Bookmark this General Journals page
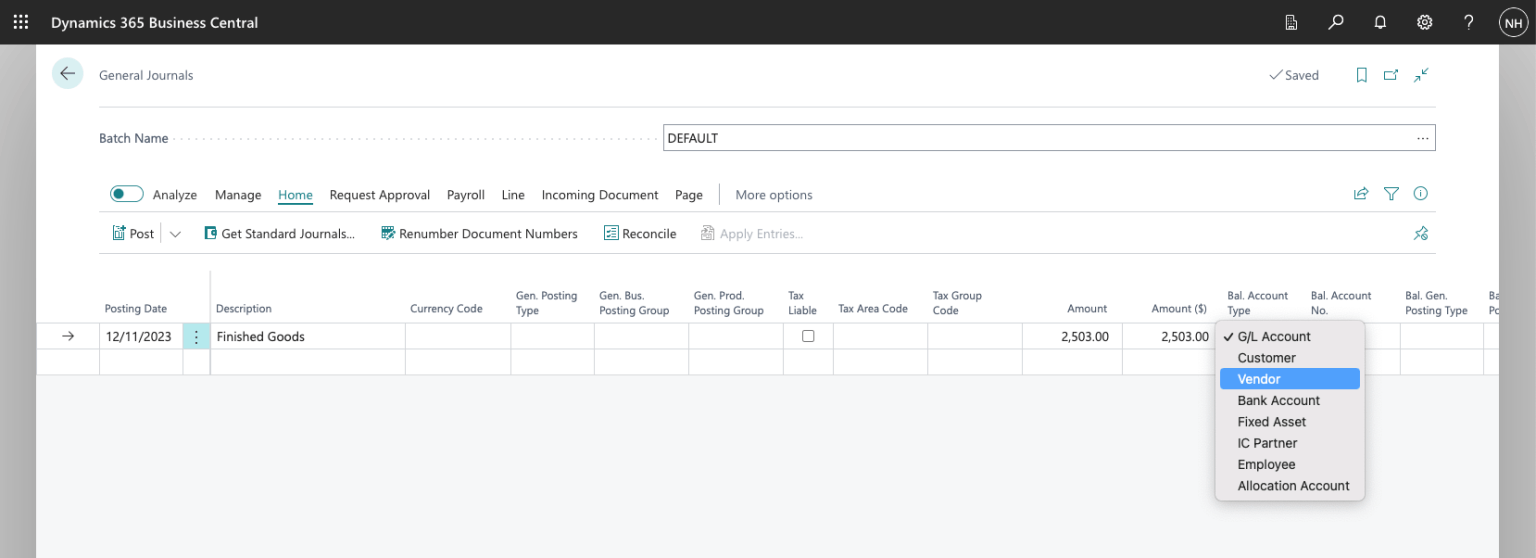Image resolution: width=1536 pixels, height=558 pixels. tap(1361, 75)
